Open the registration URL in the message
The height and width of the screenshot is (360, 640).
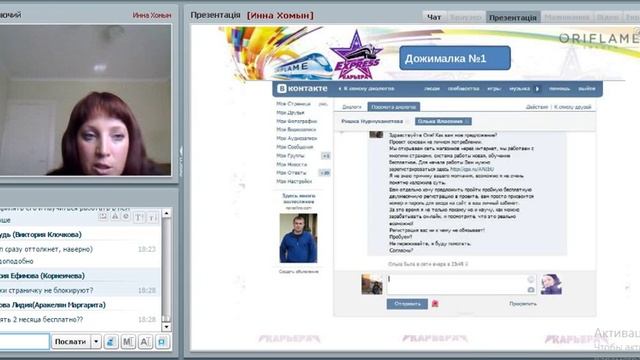(472, 169)
